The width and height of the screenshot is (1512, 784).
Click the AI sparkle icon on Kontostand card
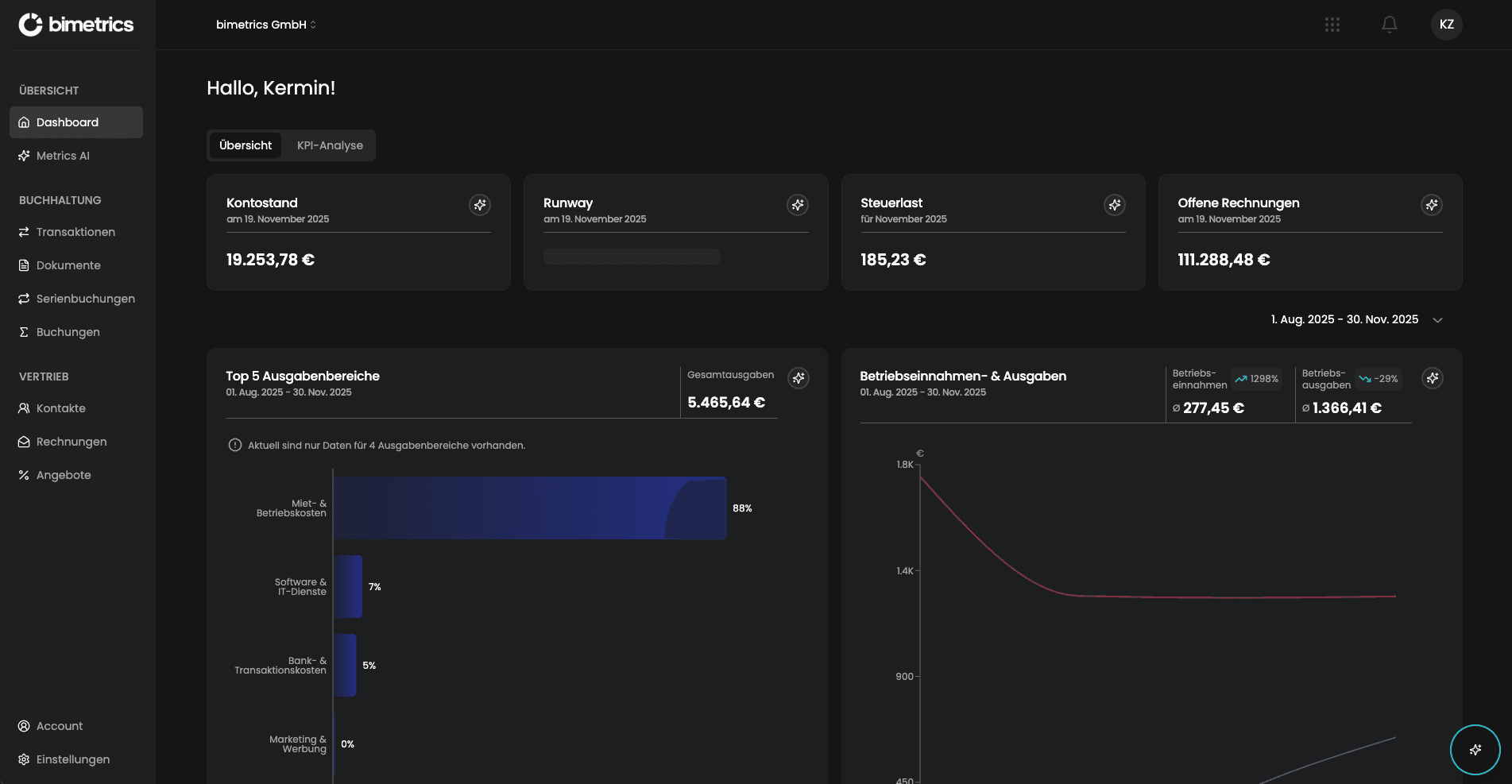pos(480,205)
